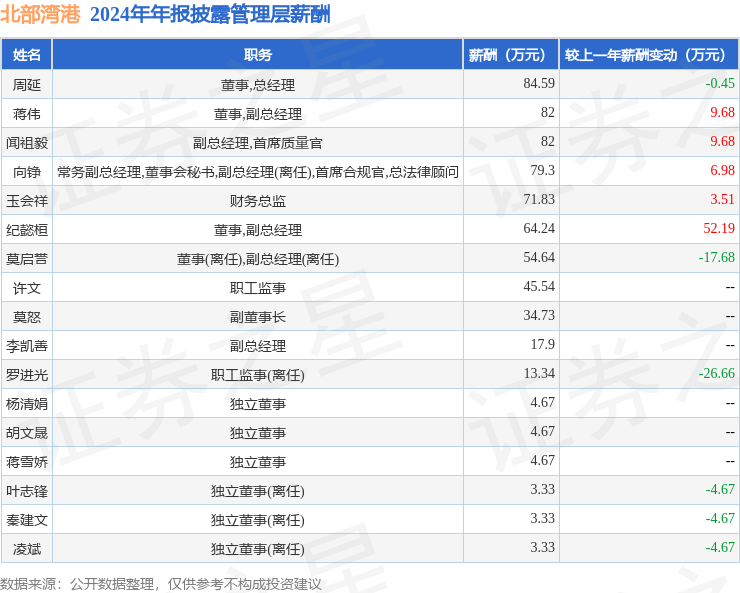Click the name 李凯善
The height and width of the screenshot is (593, 740).
coord(27,346)
